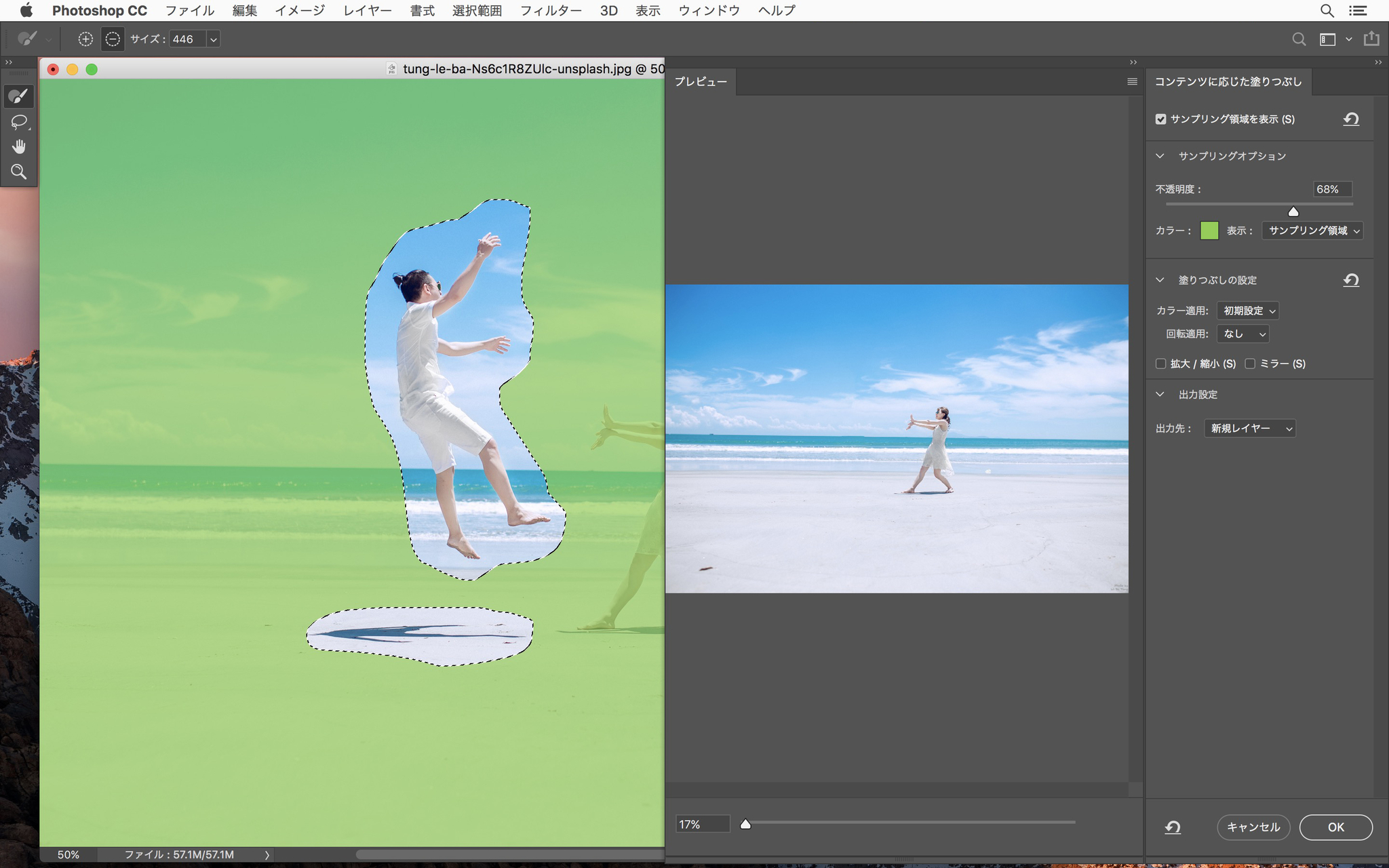The image size is (1389, 868).
Task: Click search icon in Photoshop options bar
Action: [x=1299, y=39]
